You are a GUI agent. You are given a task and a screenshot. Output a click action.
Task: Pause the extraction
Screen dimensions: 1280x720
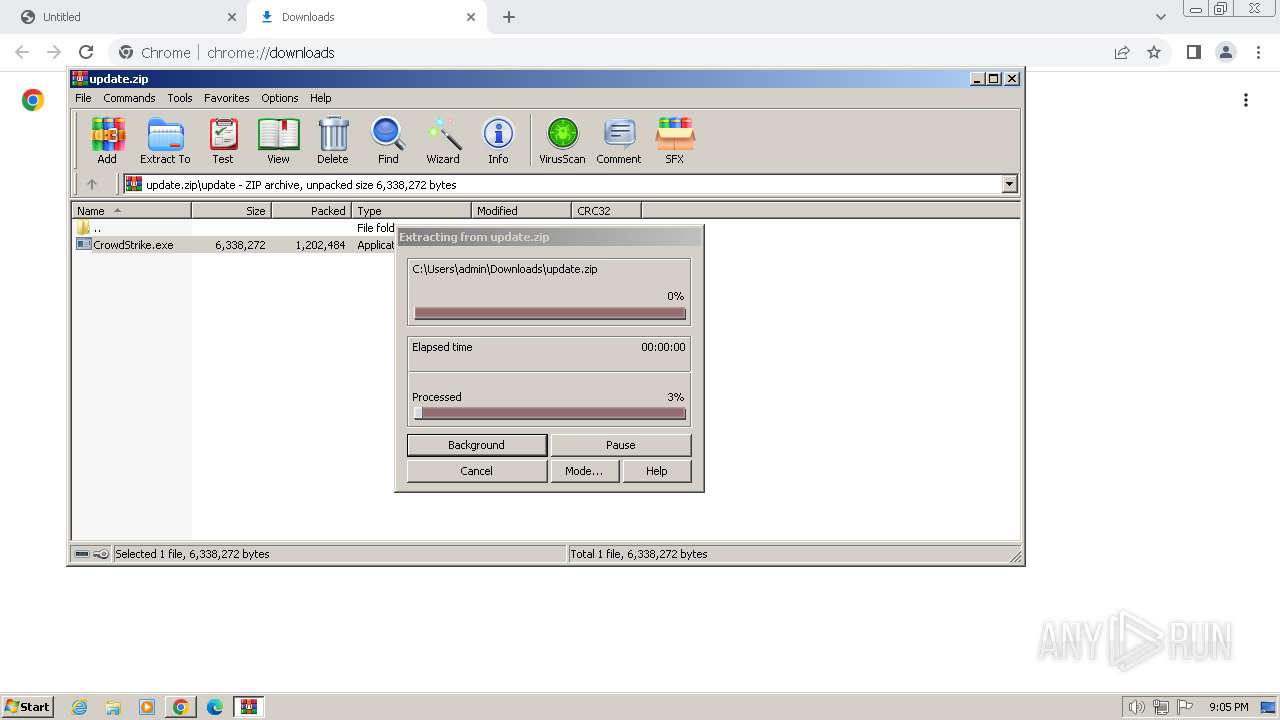621,445
